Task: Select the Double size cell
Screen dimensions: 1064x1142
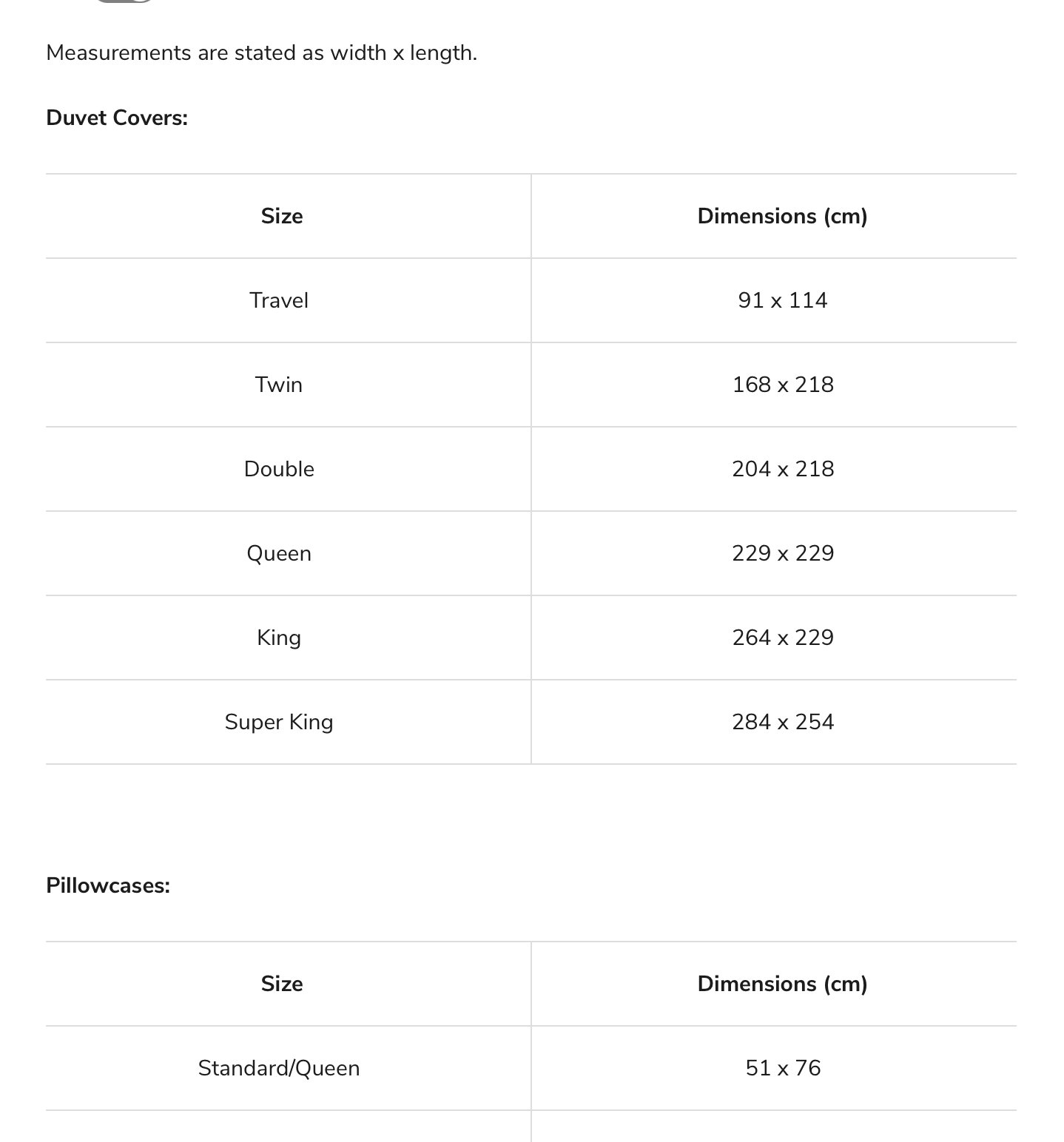Action: point(279,469)
